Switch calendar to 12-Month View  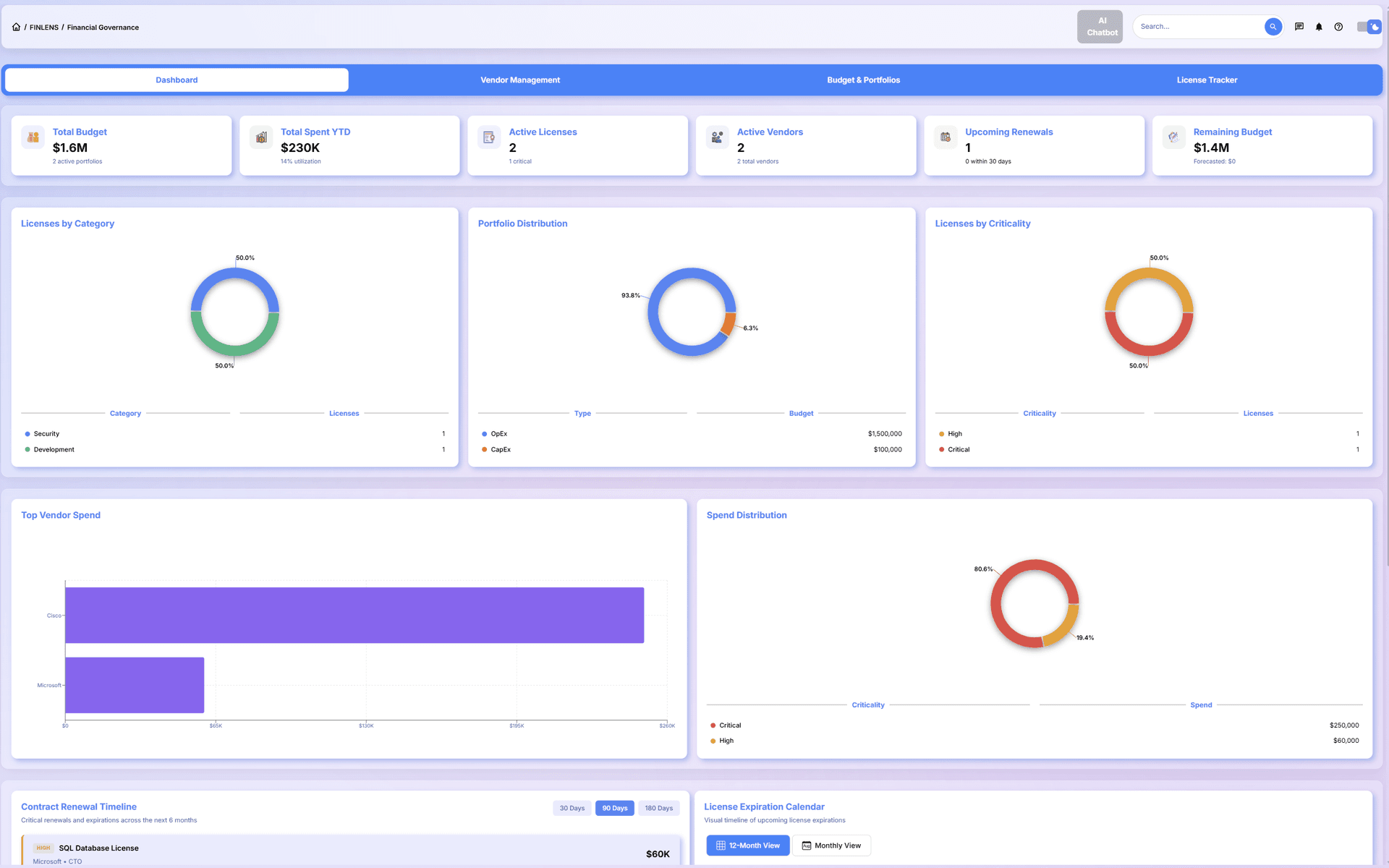coord(748,846)
